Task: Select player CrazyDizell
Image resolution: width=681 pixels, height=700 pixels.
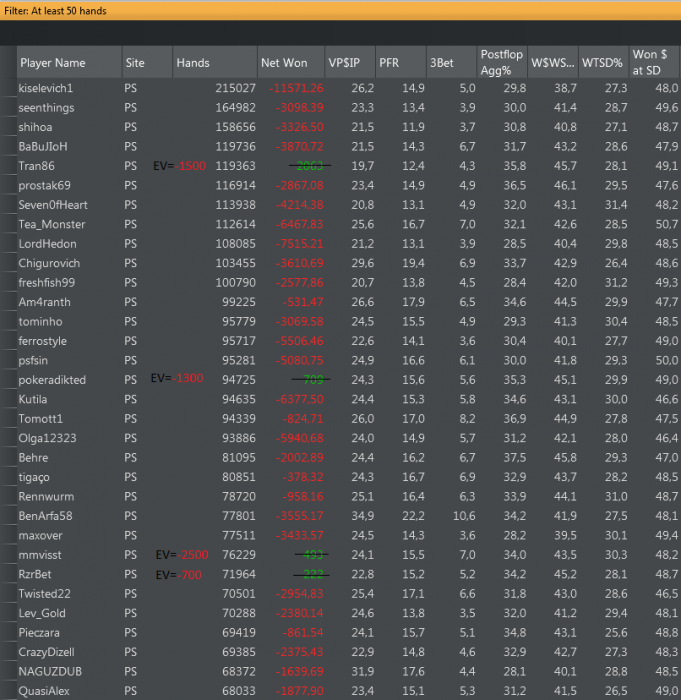Action: pos(46,652)
